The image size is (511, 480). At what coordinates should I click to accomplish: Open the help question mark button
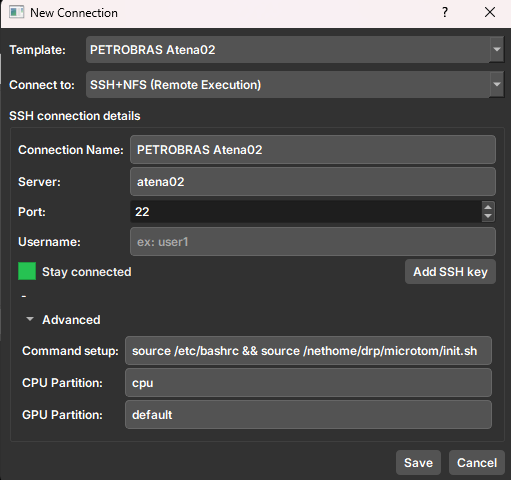pos(445,13)
